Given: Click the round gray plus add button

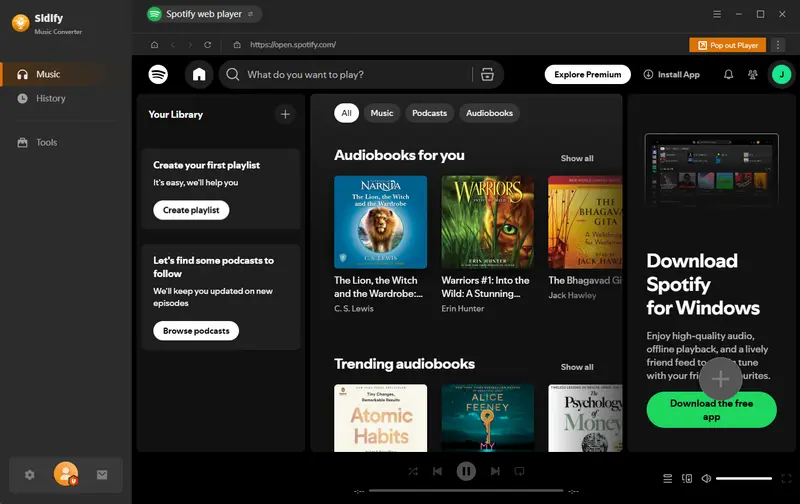Looking at the screenshot, I should 720,379.
